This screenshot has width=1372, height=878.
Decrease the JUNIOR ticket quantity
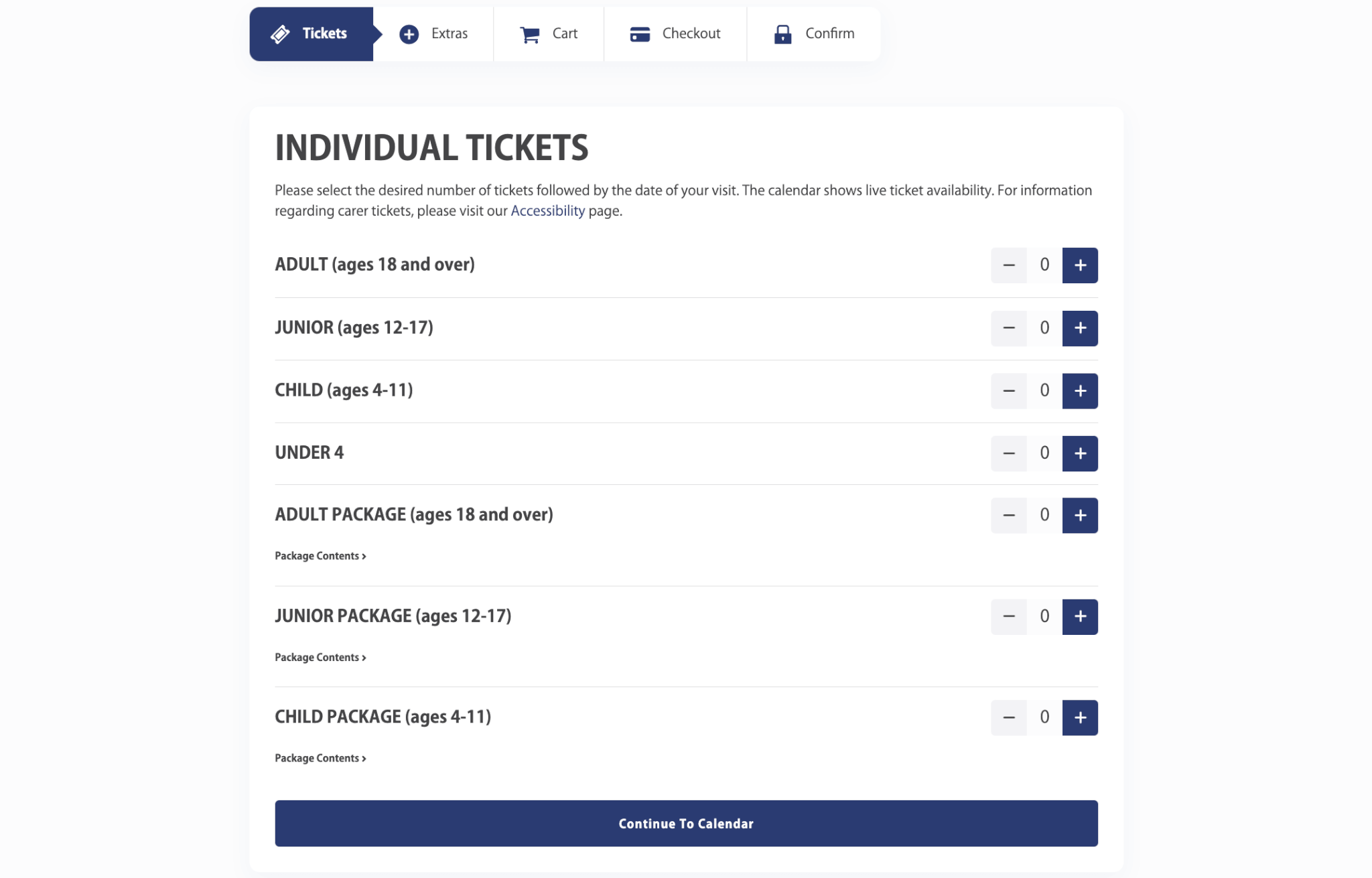pyautogui.click(x=1008, y=328)
